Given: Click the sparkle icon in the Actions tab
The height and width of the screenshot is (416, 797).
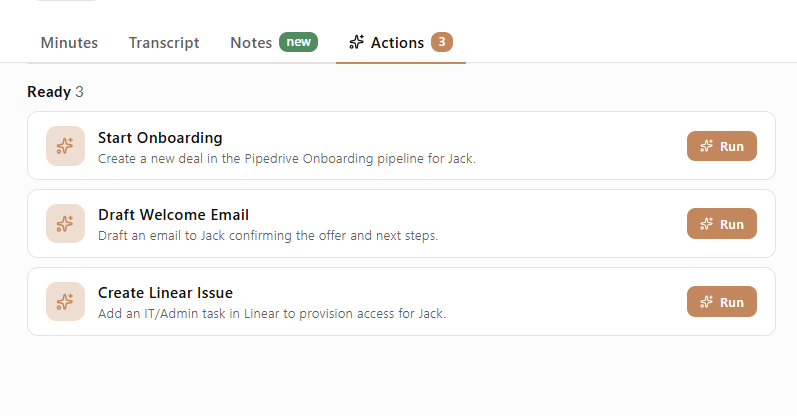Looking at the screenshot, I should click(356, 43).
